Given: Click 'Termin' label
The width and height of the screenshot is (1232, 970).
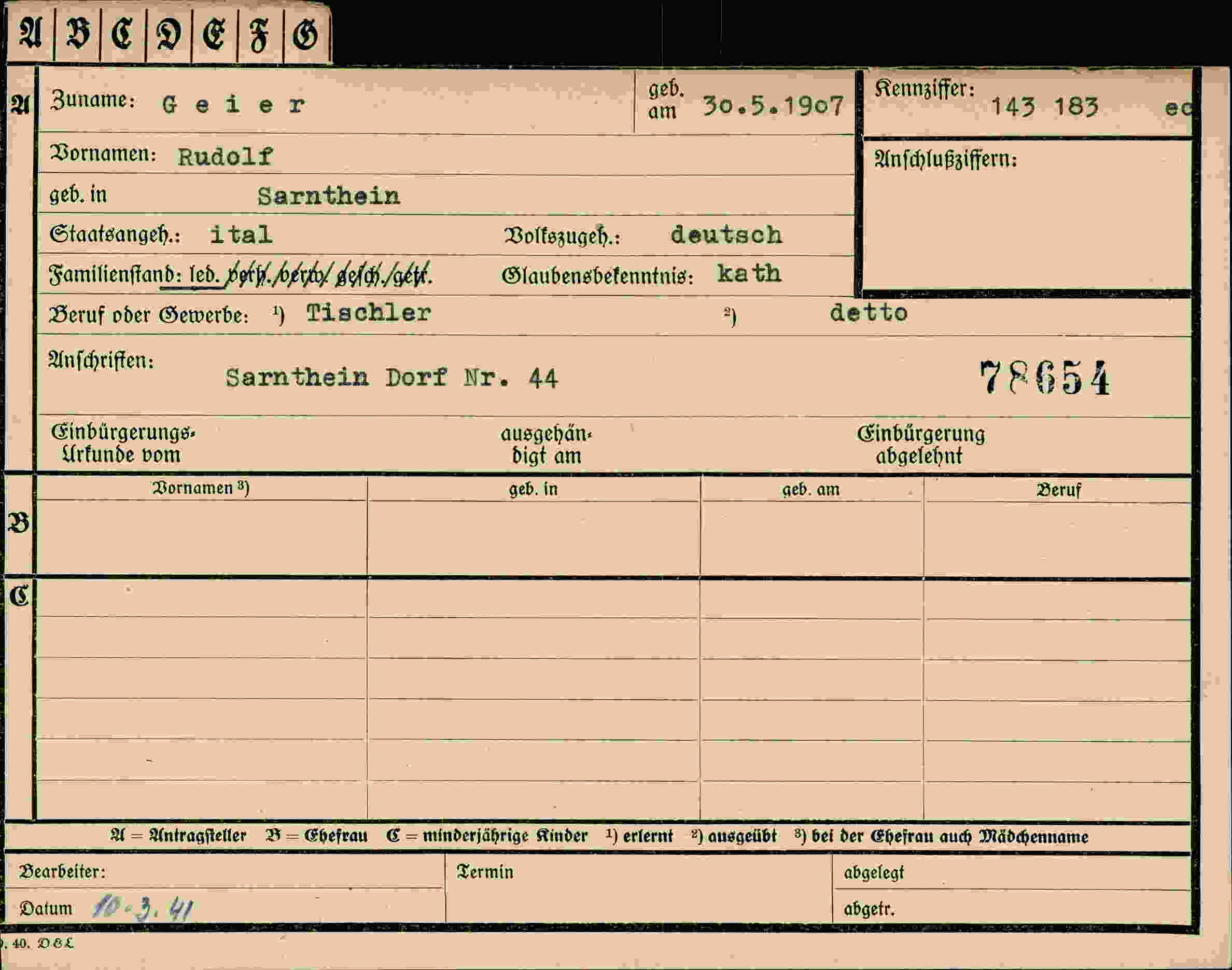Looking at the screenshot, I should point(485,872).
